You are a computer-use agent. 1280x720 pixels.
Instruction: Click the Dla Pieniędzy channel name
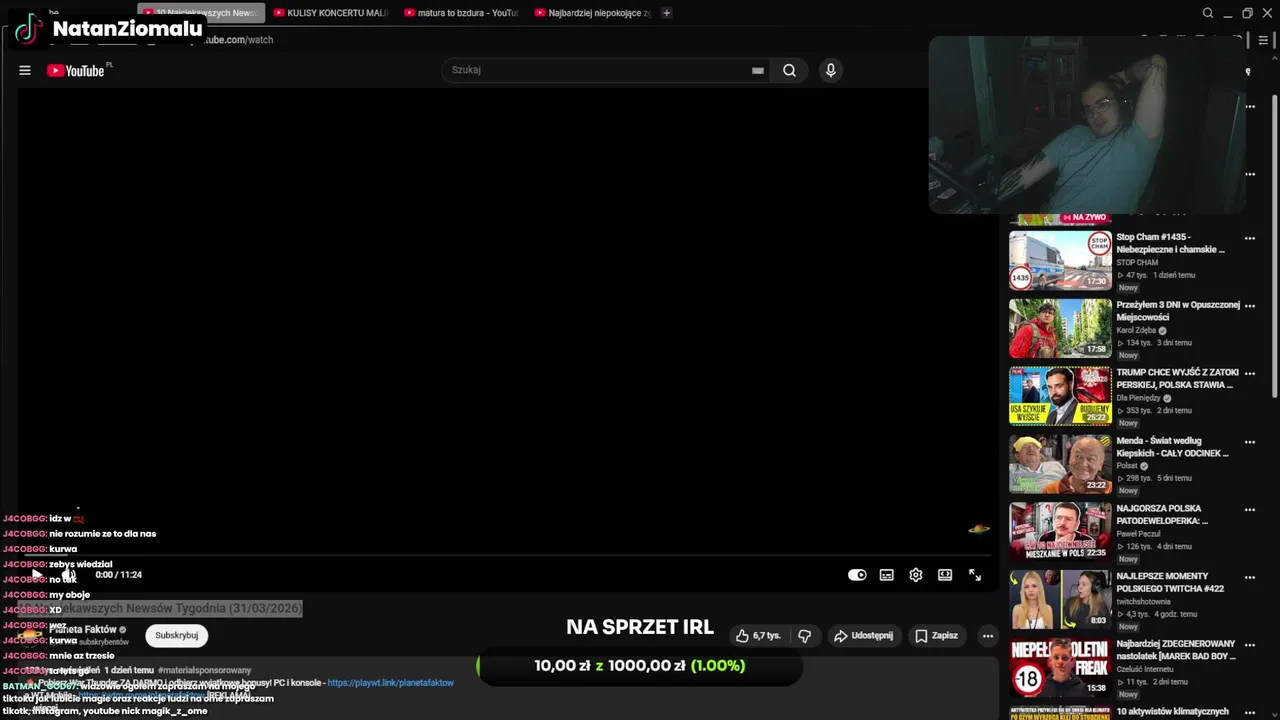click(1138, 398)
